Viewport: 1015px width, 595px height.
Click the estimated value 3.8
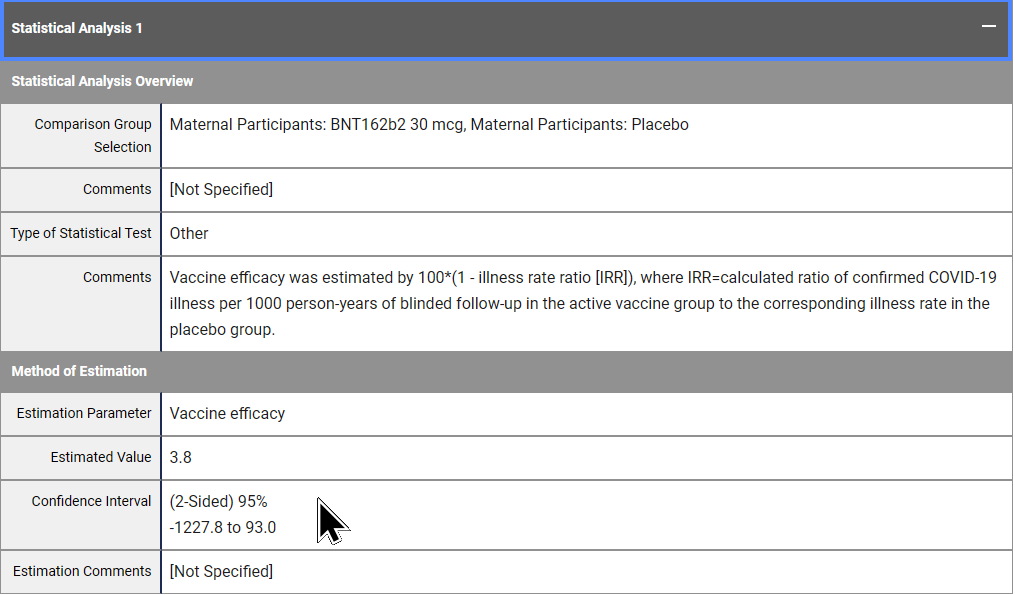click(181, 457)
